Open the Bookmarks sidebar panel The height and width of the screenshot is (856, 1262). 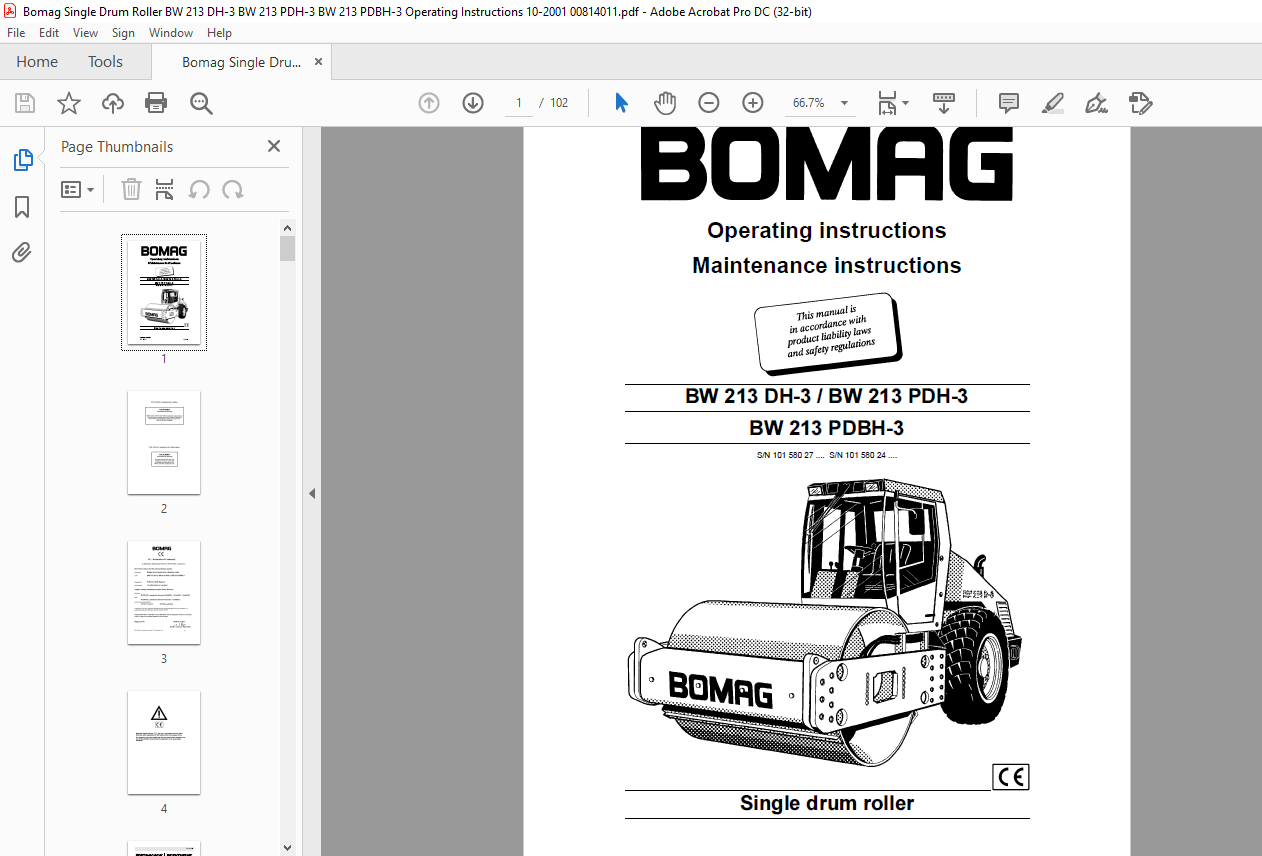pos(22,207)
